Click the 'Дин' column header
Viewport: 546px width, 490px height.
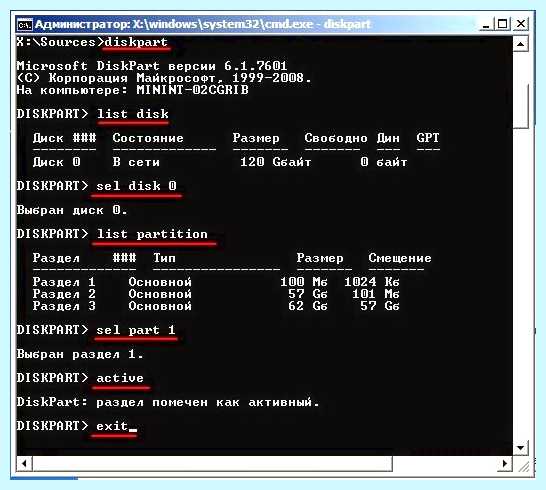coord(388,138)
